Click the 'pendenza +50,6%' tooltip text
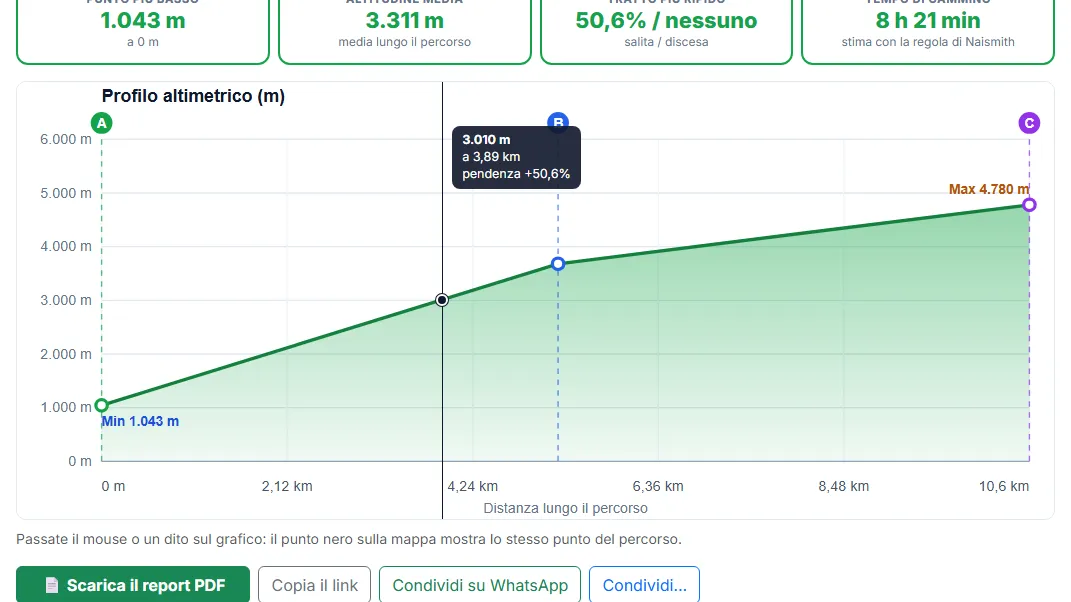This screenshot has height=602, width=1071. coord(516,174)
